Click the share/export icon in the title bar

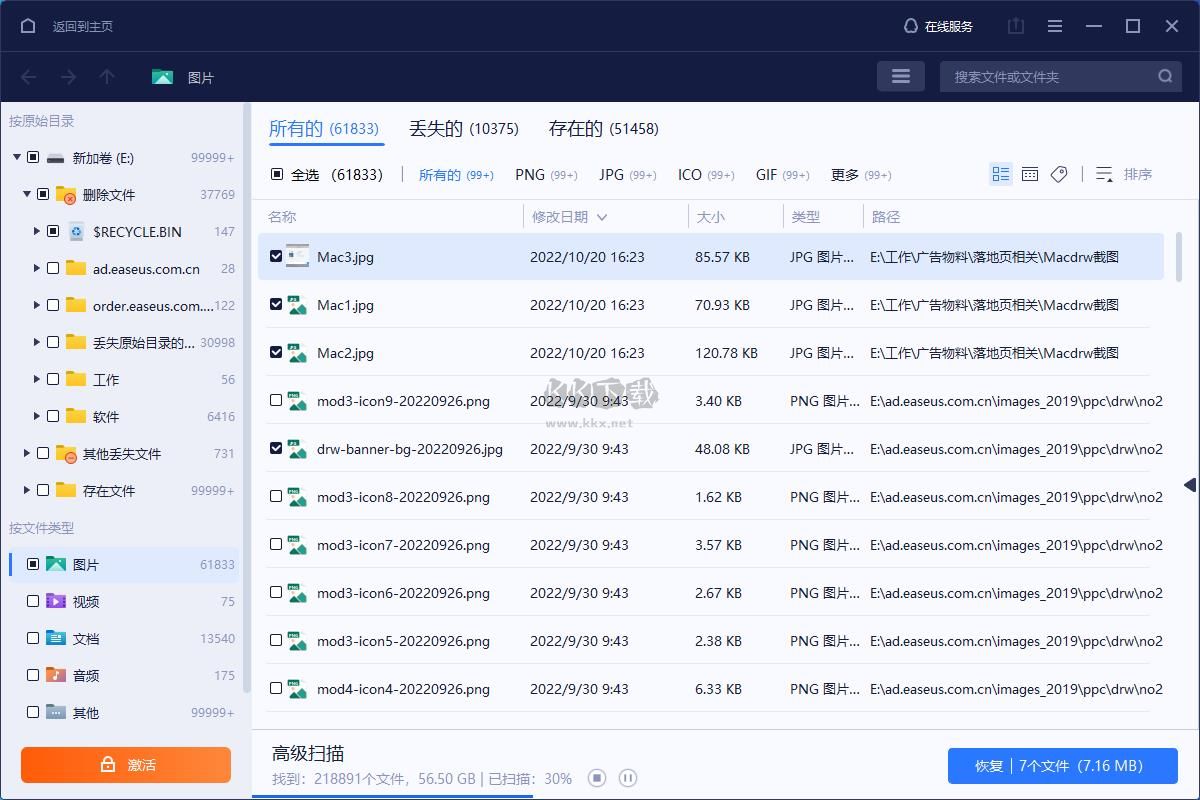click(x=1016, y=26)
